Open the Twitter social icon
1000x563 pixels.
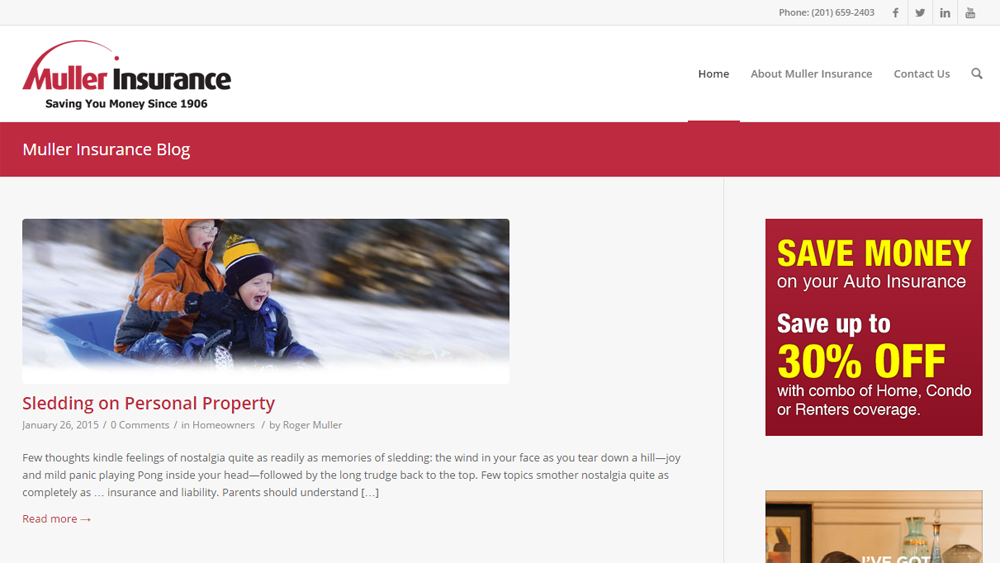click(920, 13)
